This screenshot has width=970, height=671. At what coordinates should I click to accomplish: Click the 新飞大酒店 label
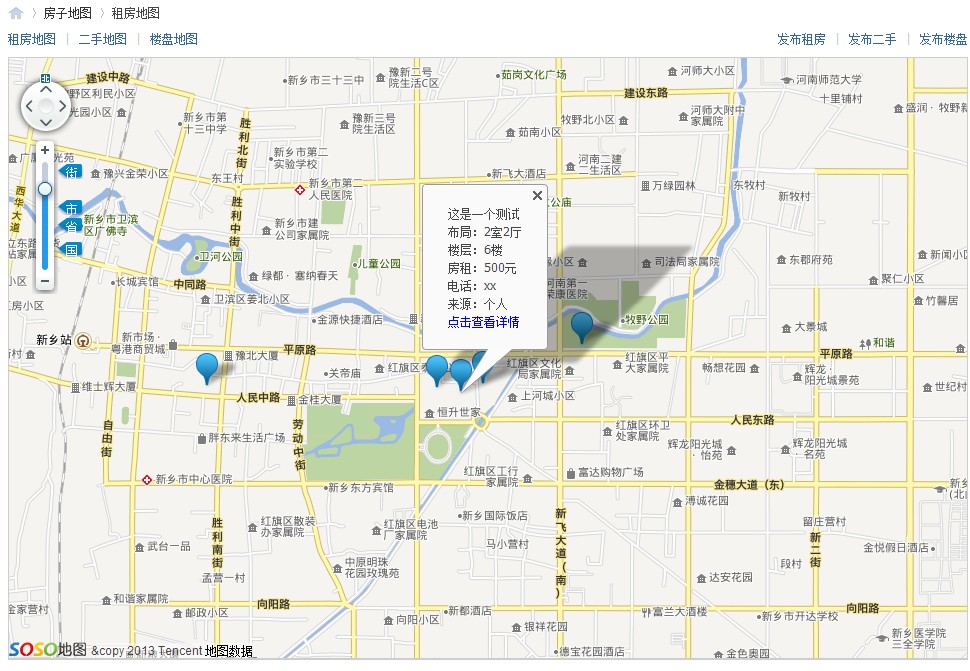519,174
